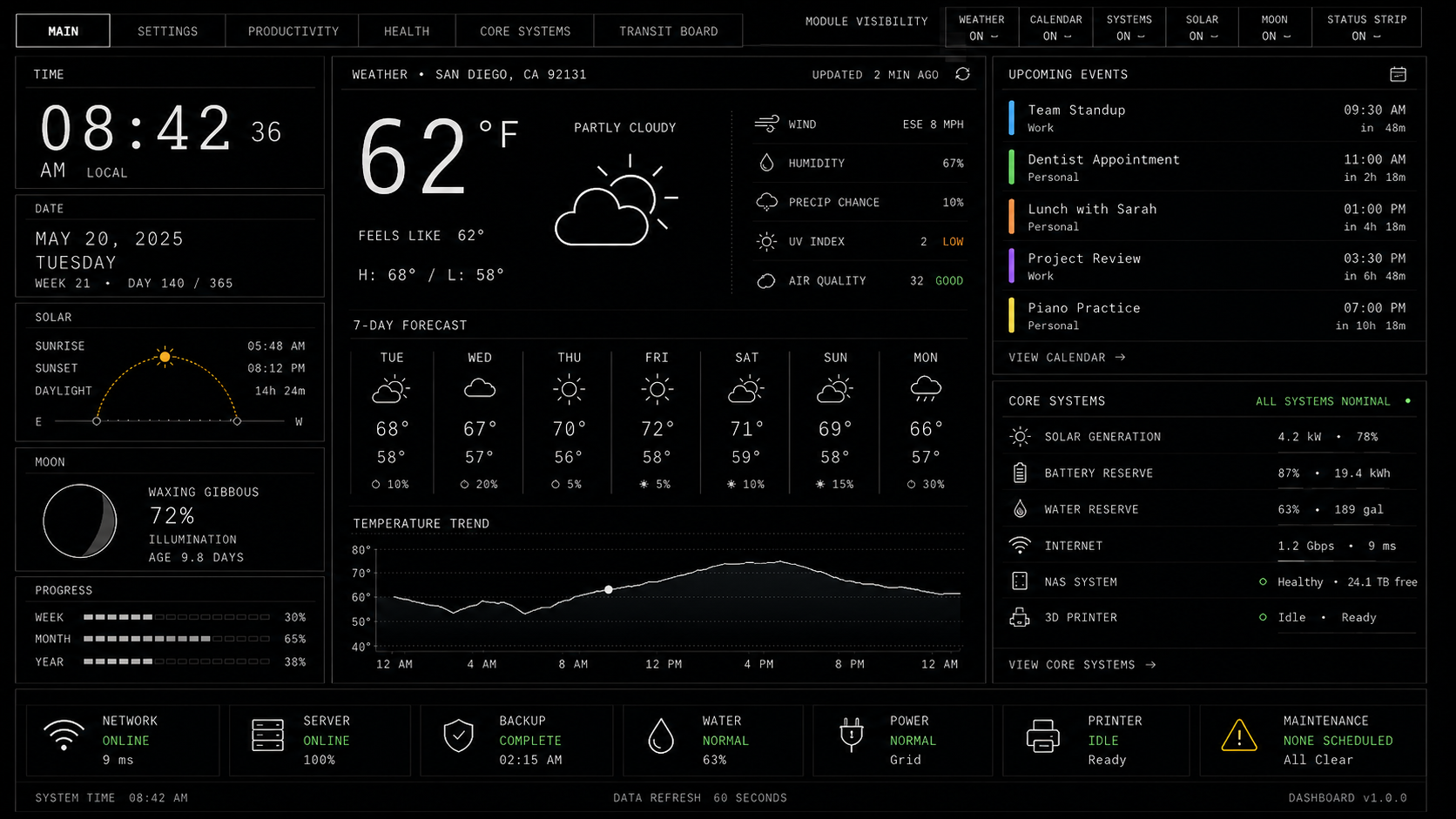
Task: Select the Friday forecast column
Action: click(657, 421)
